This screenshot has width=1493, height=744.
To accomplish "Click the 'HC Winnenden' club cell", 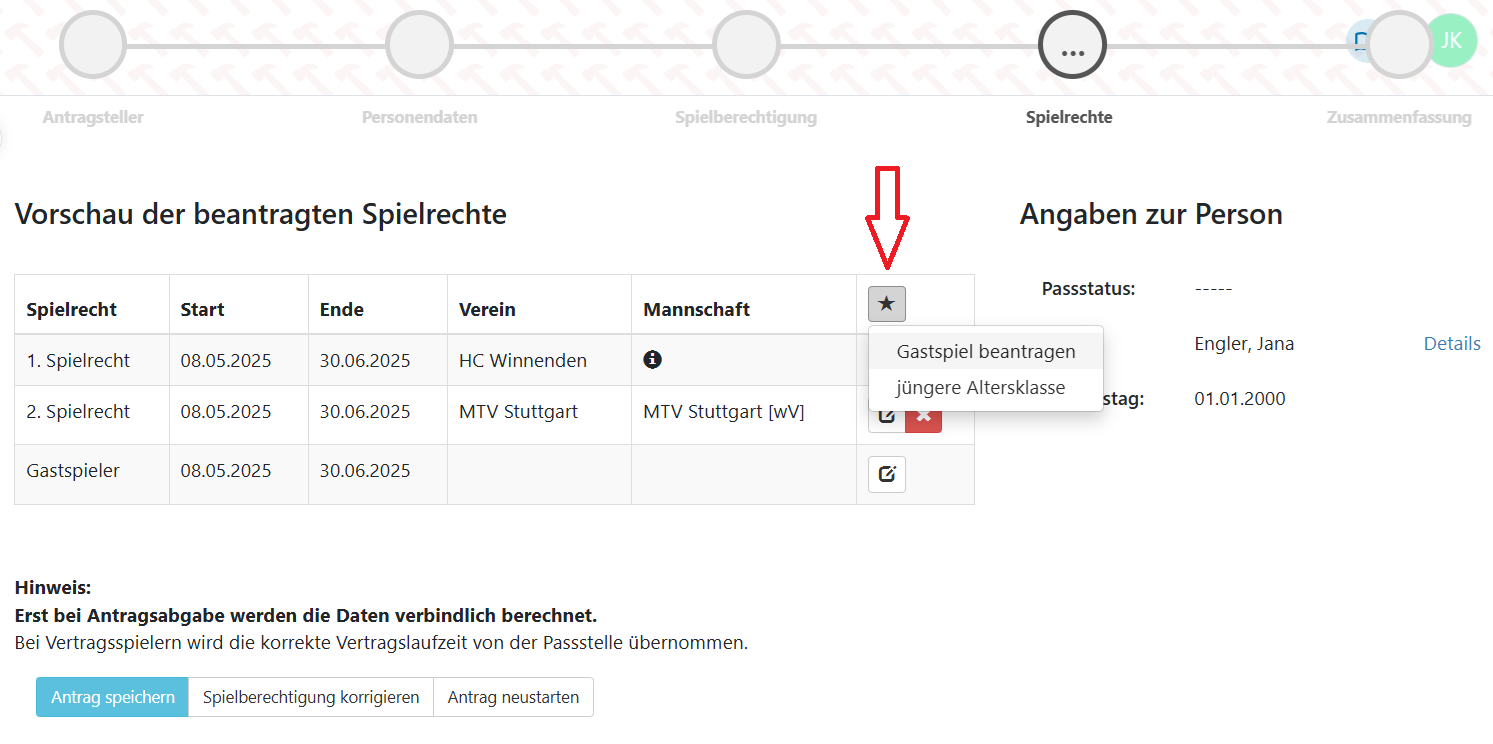I will tap(522, 361).
